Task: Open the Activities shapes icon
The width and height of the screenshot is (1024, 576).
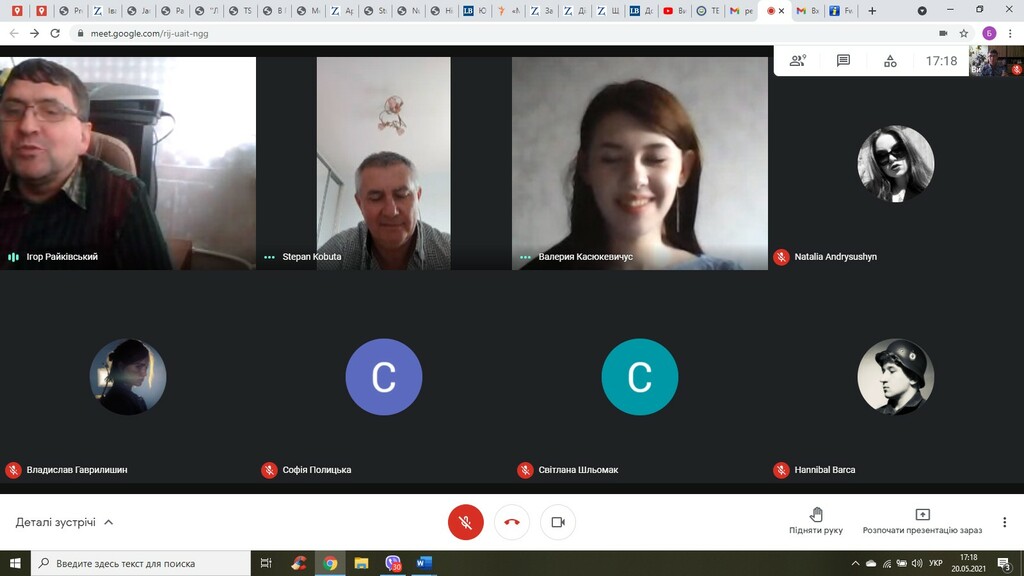Action: pyautogui.click(x=890, y=61)
